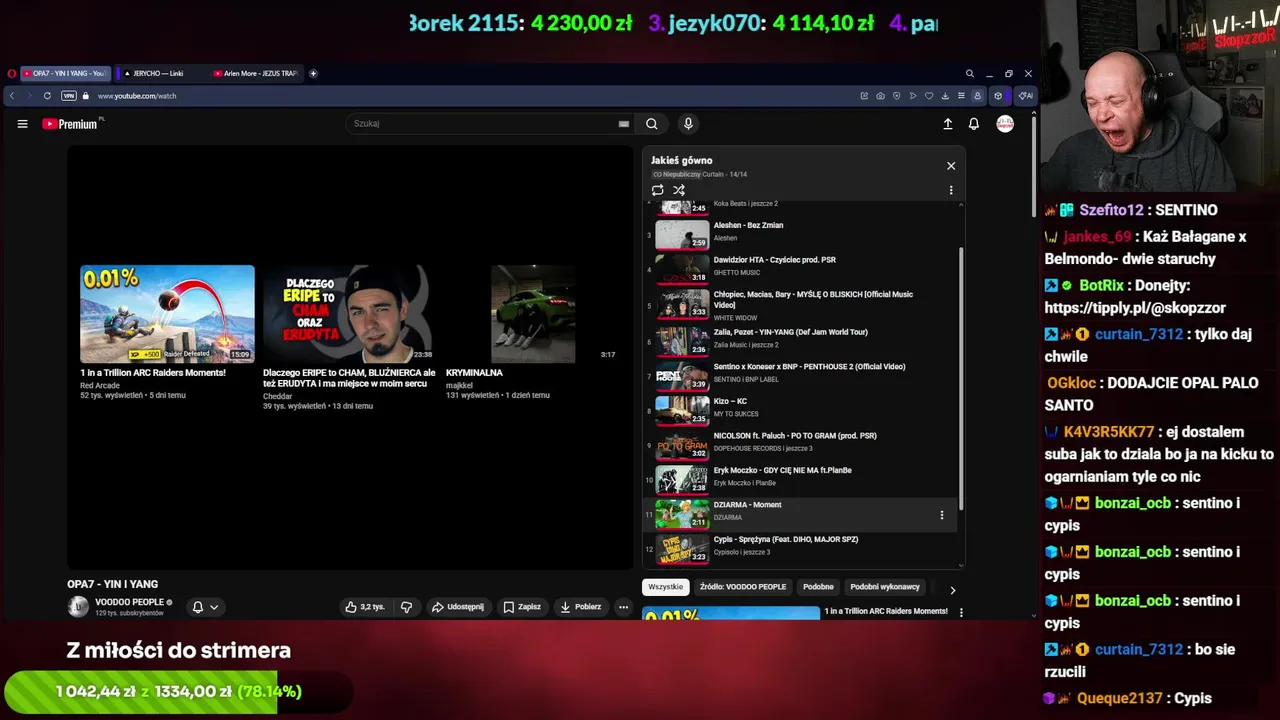Screen dimensions: 1280x720
Task: Click the video title OPA7 - YIN I YANG
Action: pos(112,584)
